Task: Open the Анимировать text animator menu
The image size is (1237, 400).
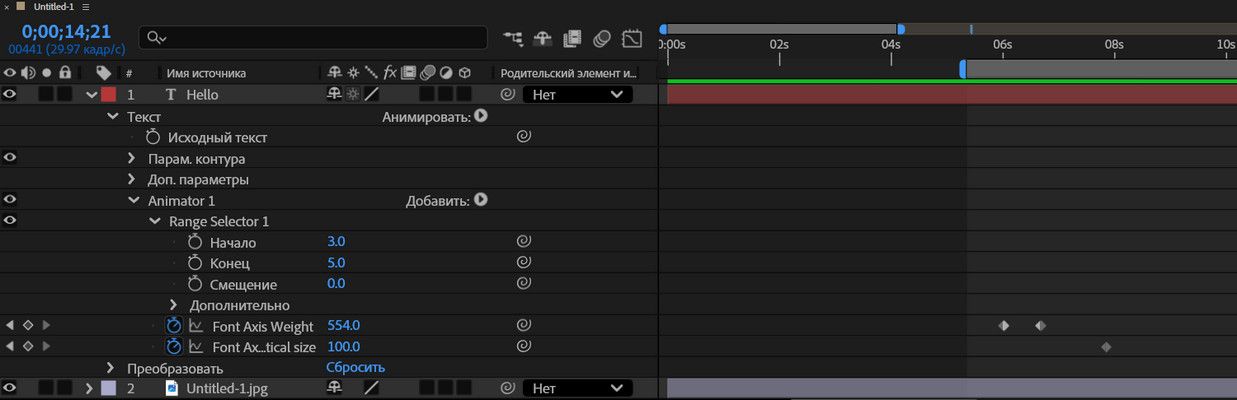Action: click(x=481, y=116)
